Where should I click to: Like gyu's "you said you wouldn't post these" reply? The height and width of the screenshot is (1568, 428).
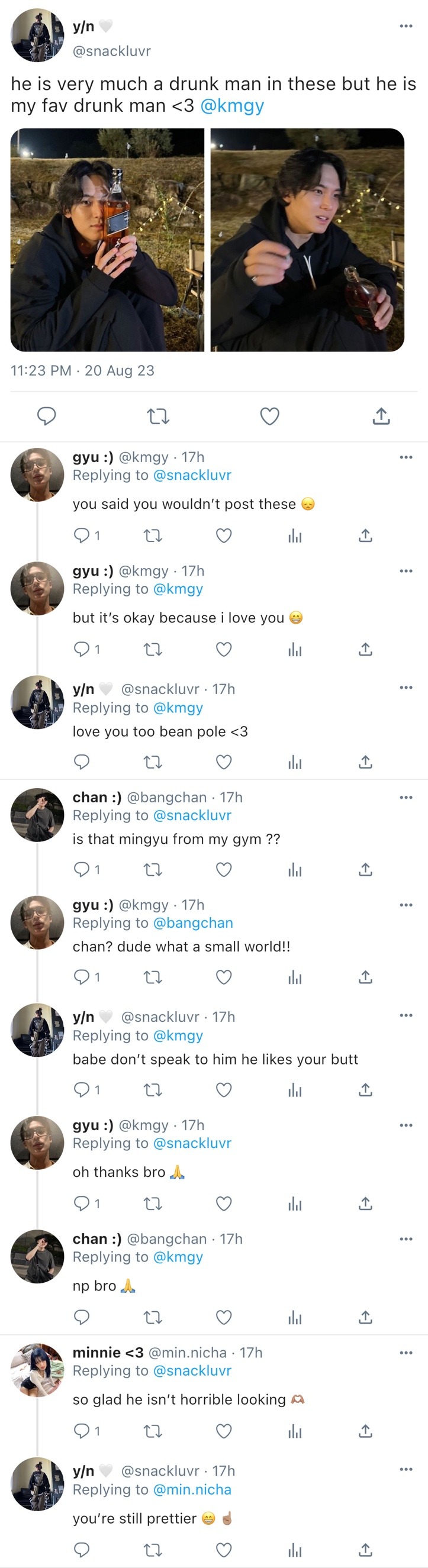click(224, 535)
